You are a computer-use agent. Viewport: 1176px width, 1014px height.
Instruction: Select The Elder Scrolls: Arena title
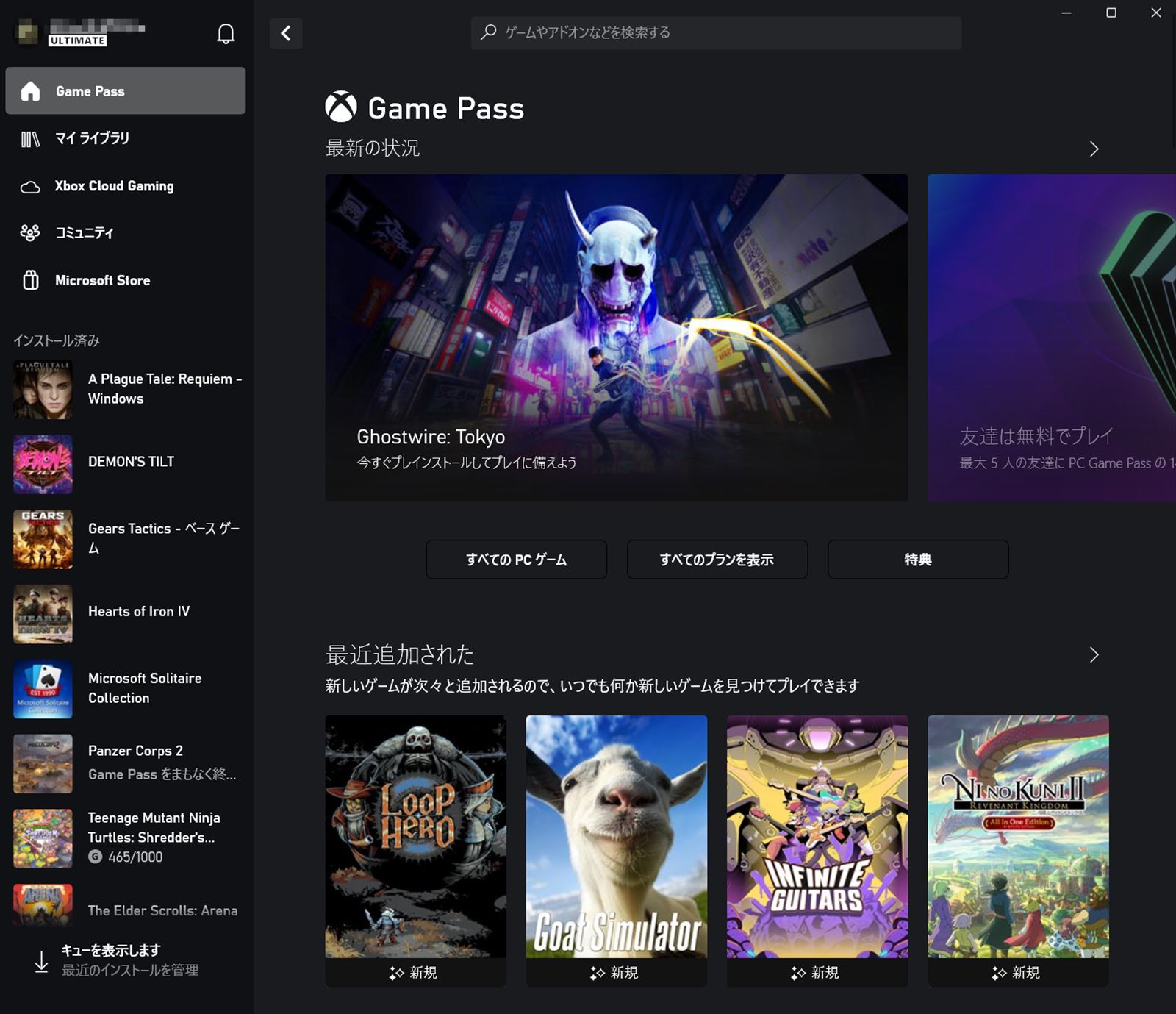coord(162,910)
